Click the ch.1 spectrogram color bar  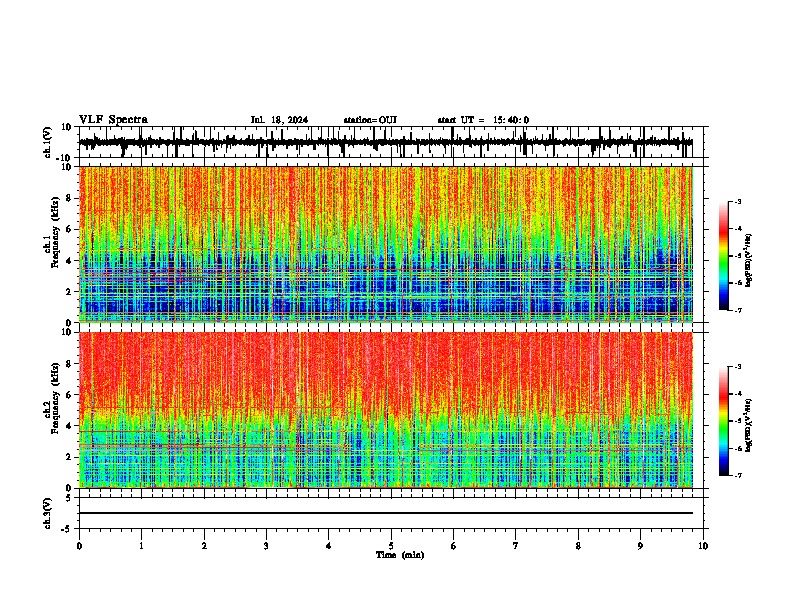pos(723,256)
